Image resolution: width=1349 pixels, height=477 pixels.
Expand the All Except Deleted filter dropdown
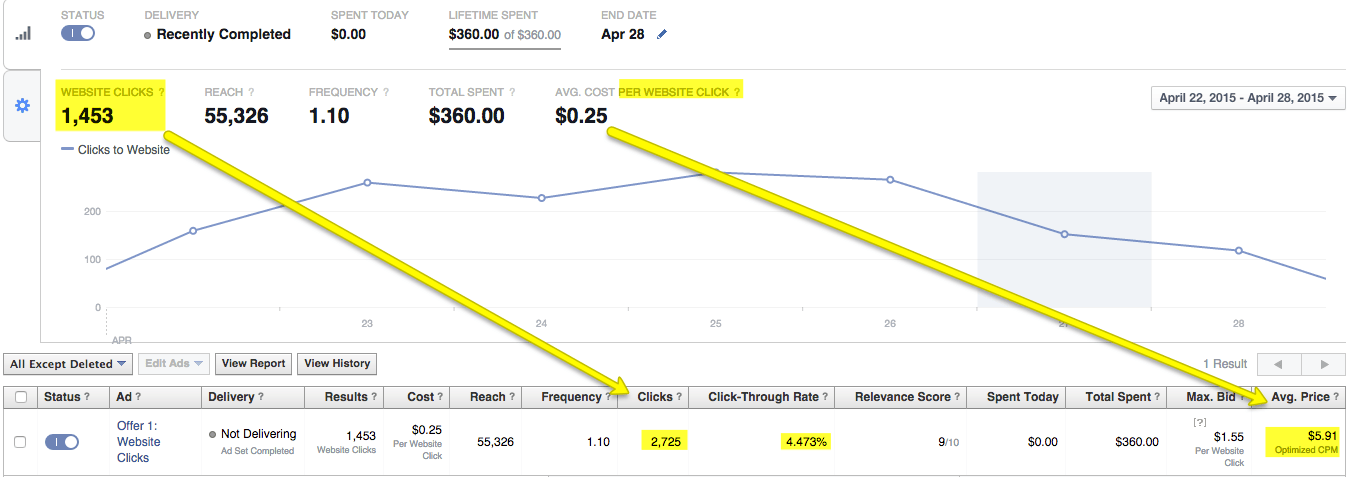click(x=68, y=364)
